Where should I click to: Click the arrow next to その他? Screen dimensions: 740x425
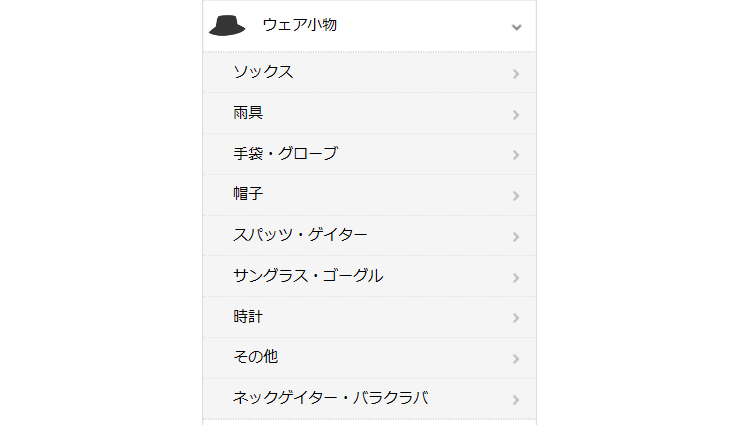(516, 359)
